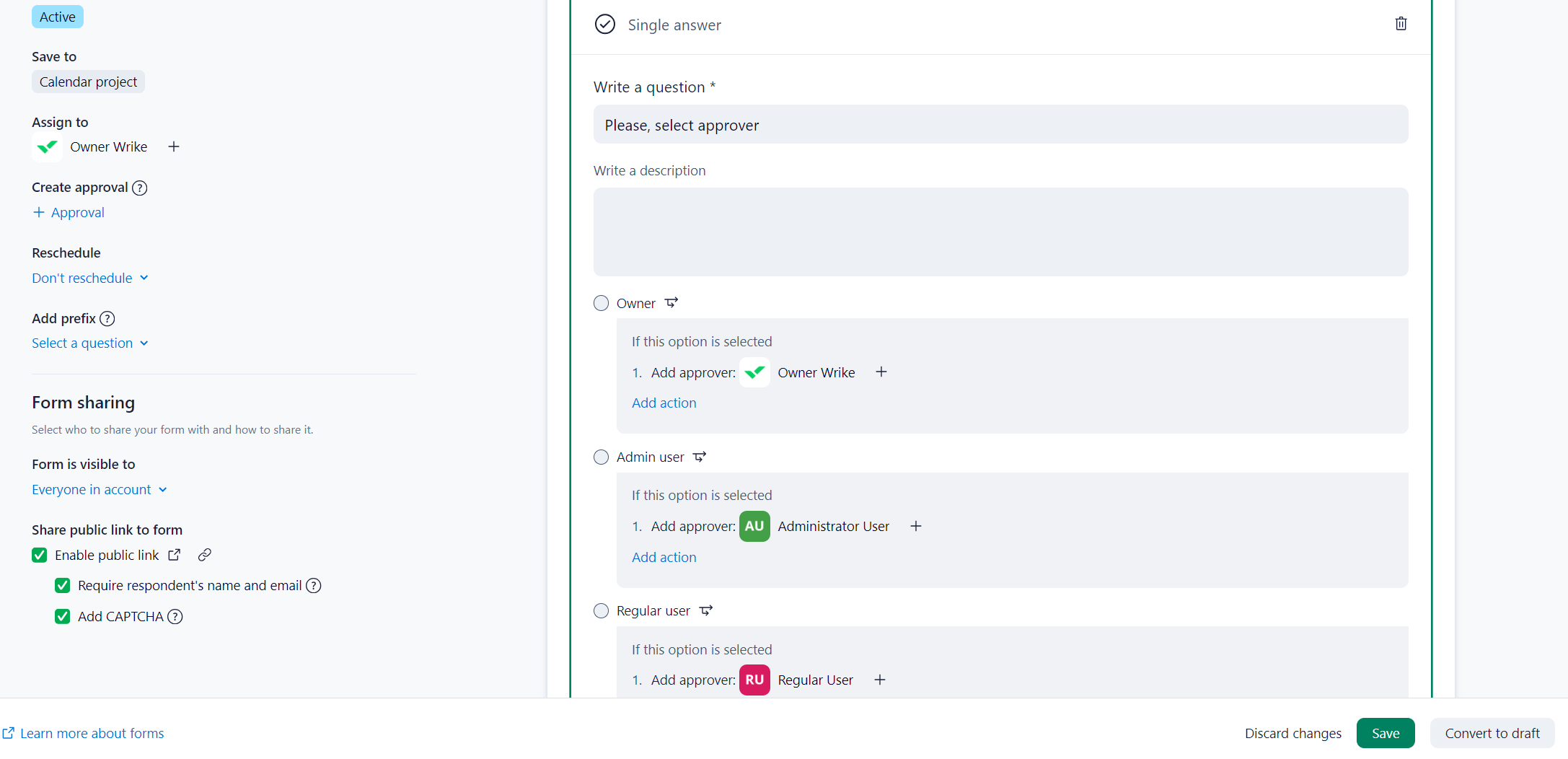This screenshot has height=759, width=1568.
Task: Uncheck the Enable public link checkbox
Action: pos(40,555)
